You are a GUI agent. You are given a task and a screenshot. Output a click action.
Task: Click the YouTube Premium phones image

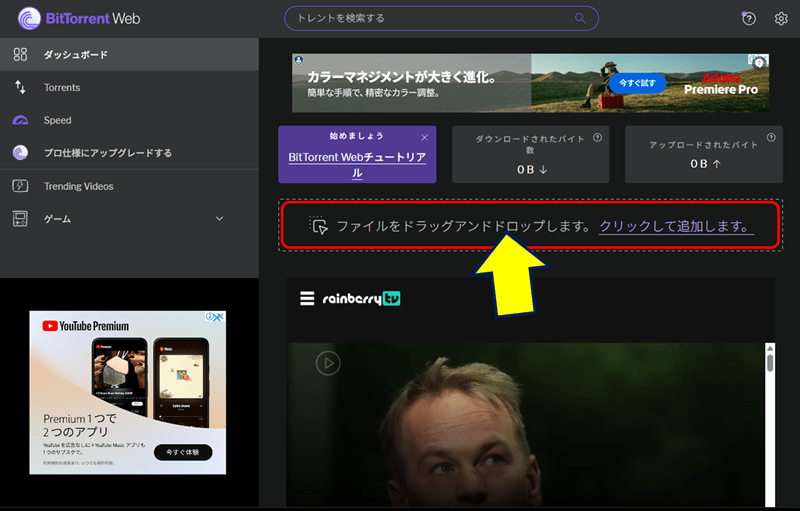click(x=151, y=381)
